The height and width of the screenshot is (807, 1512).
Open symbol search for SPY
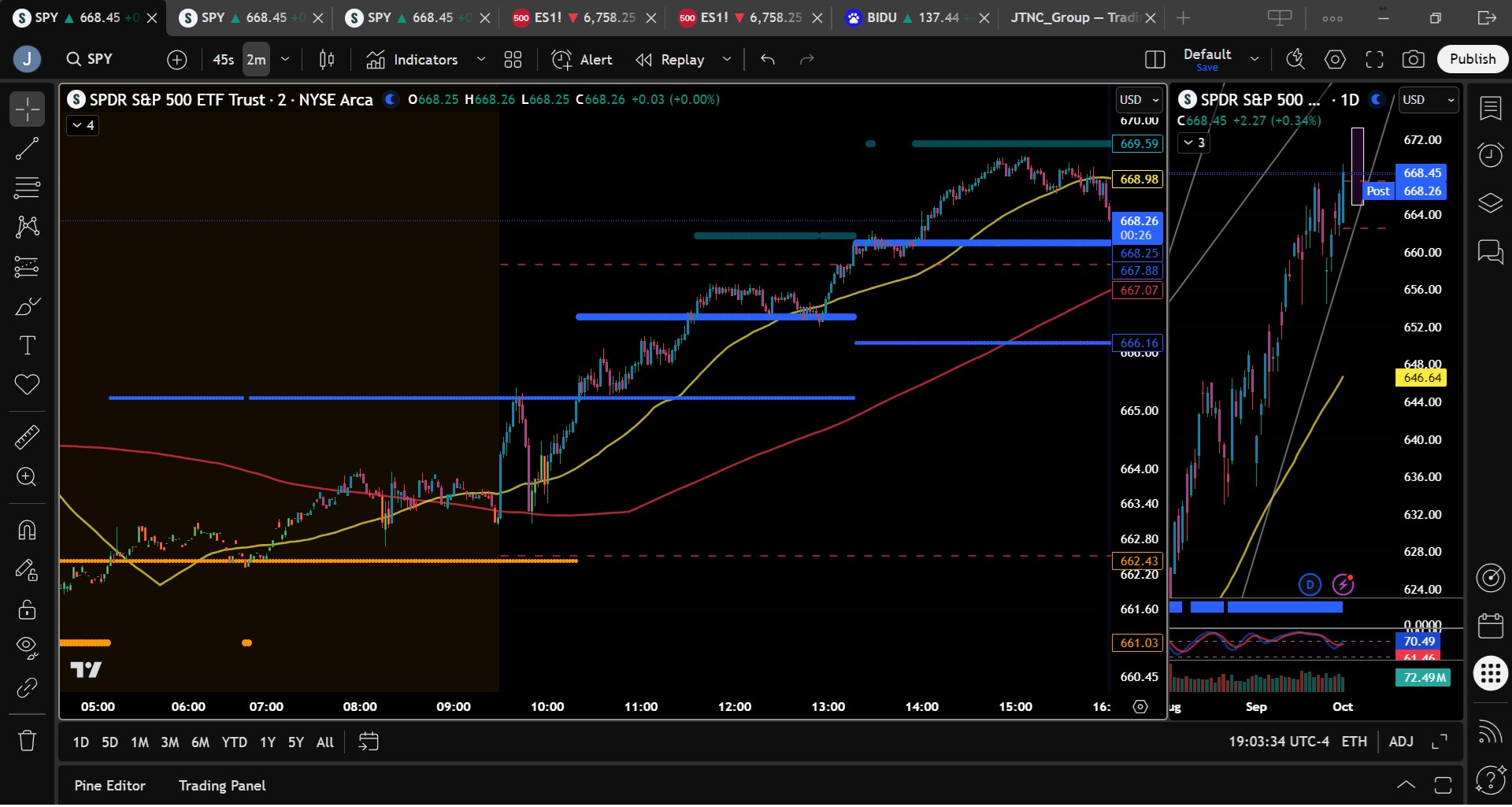[101, 60]
